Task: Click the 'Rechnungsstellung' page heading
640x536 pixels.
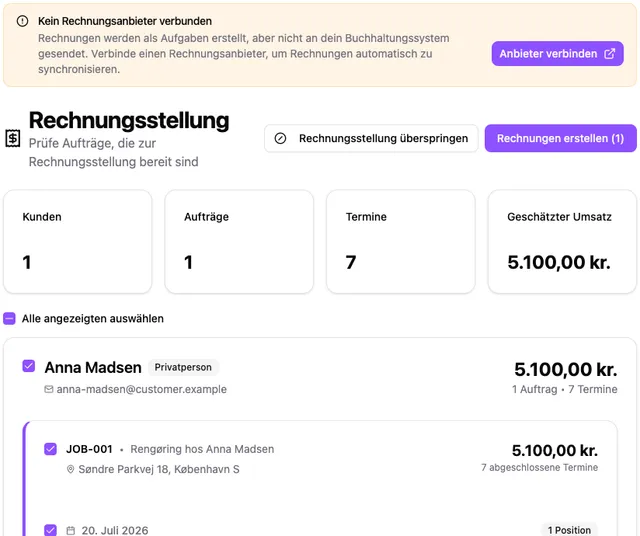Action: coord(129,120)
